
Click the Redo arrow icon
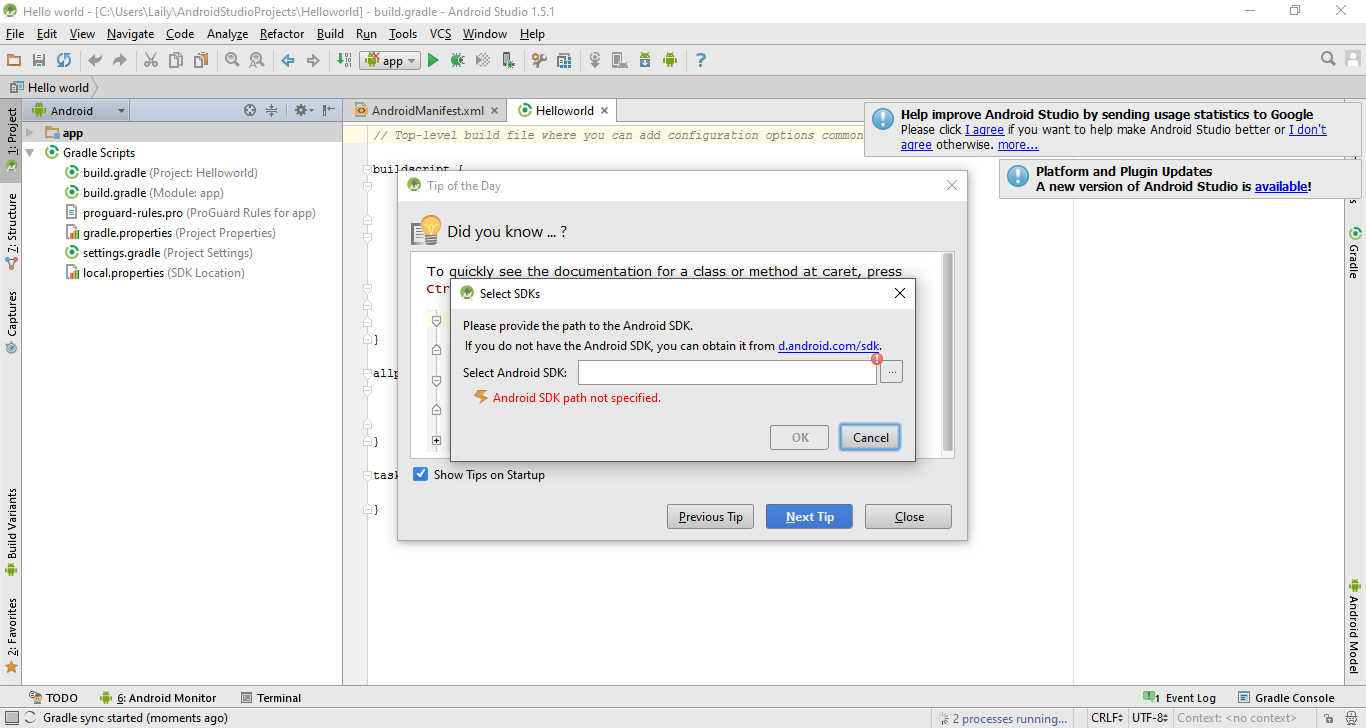point(120,60)
